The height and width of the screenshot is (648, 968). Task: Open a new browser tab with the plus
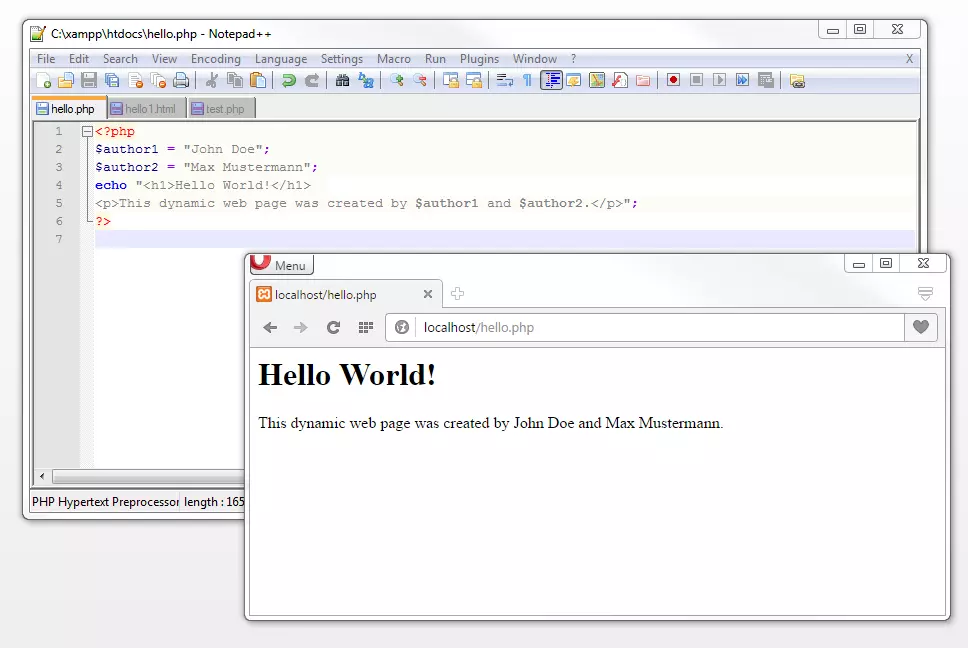[x=457, y=294]
